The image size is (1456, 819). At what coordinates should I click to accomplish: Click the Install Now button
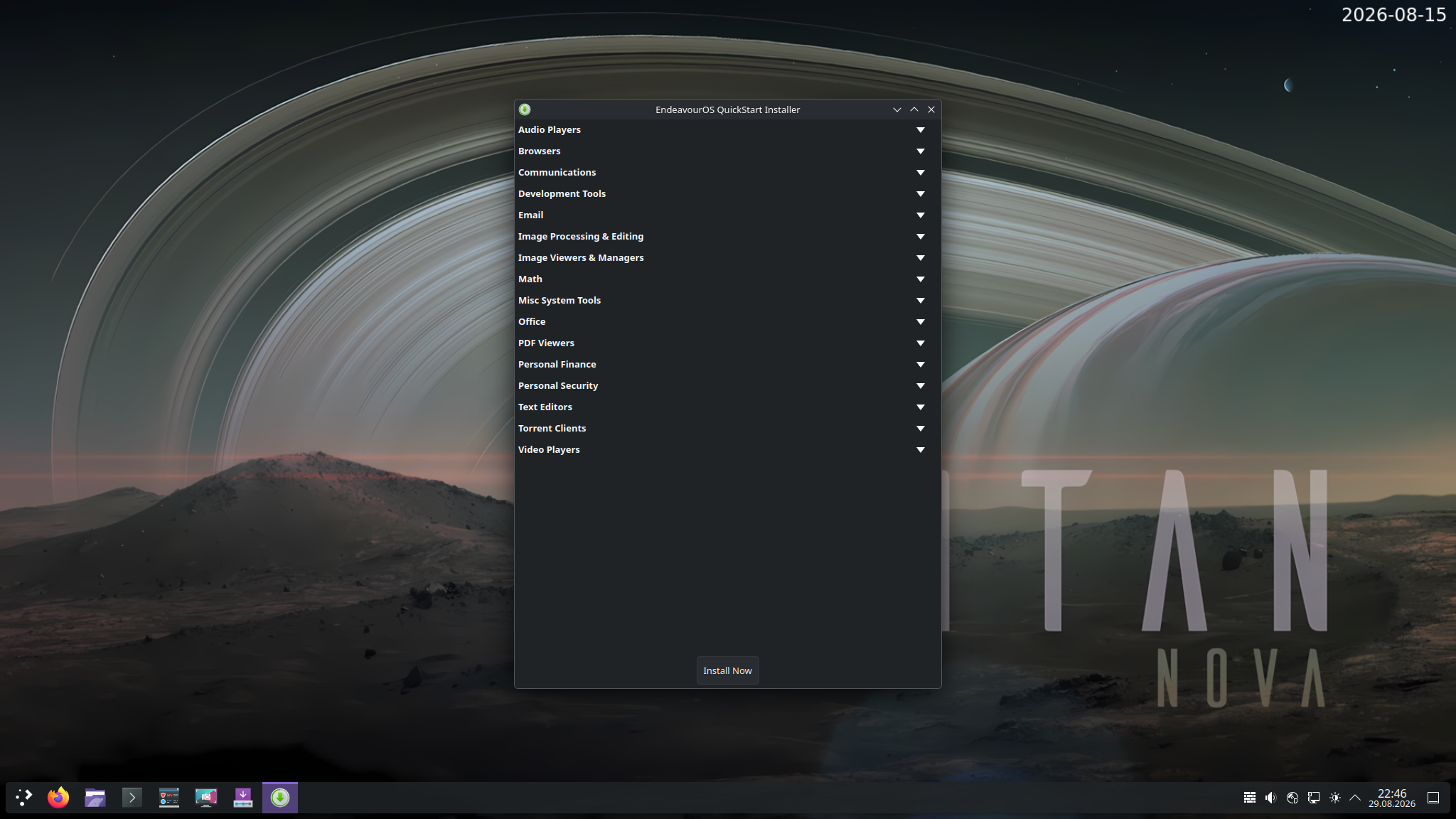pyautogui.click(x=727, y=670)
